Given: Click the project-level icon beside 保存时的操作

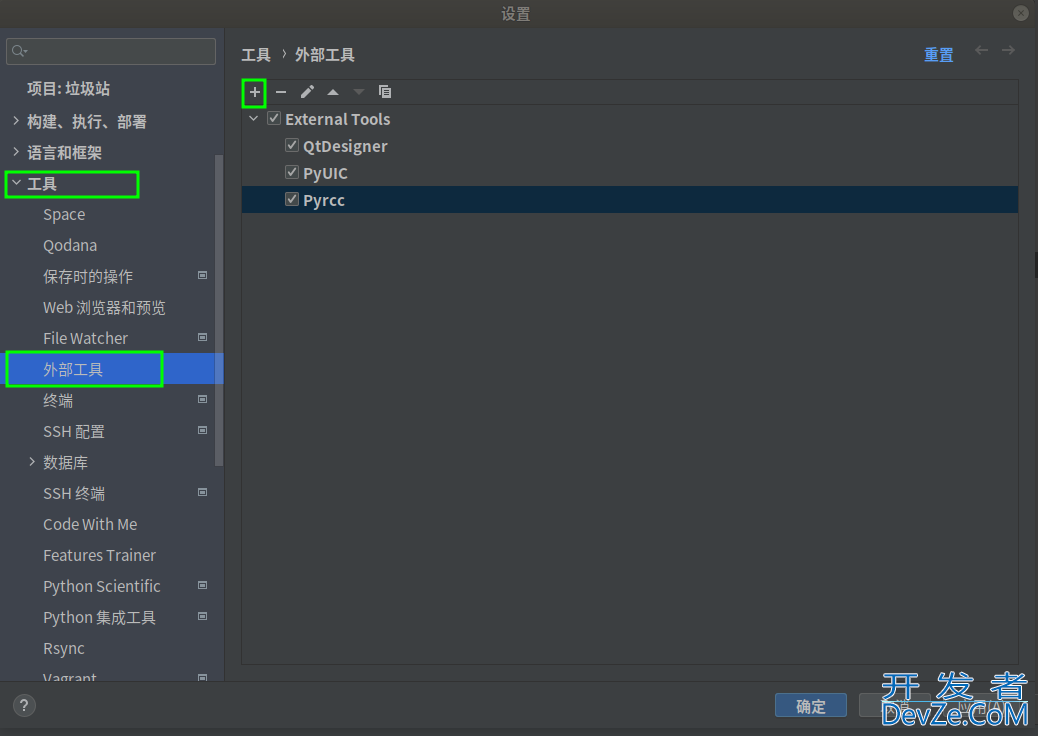Looking at the screenshot, I should coord(203,275).
